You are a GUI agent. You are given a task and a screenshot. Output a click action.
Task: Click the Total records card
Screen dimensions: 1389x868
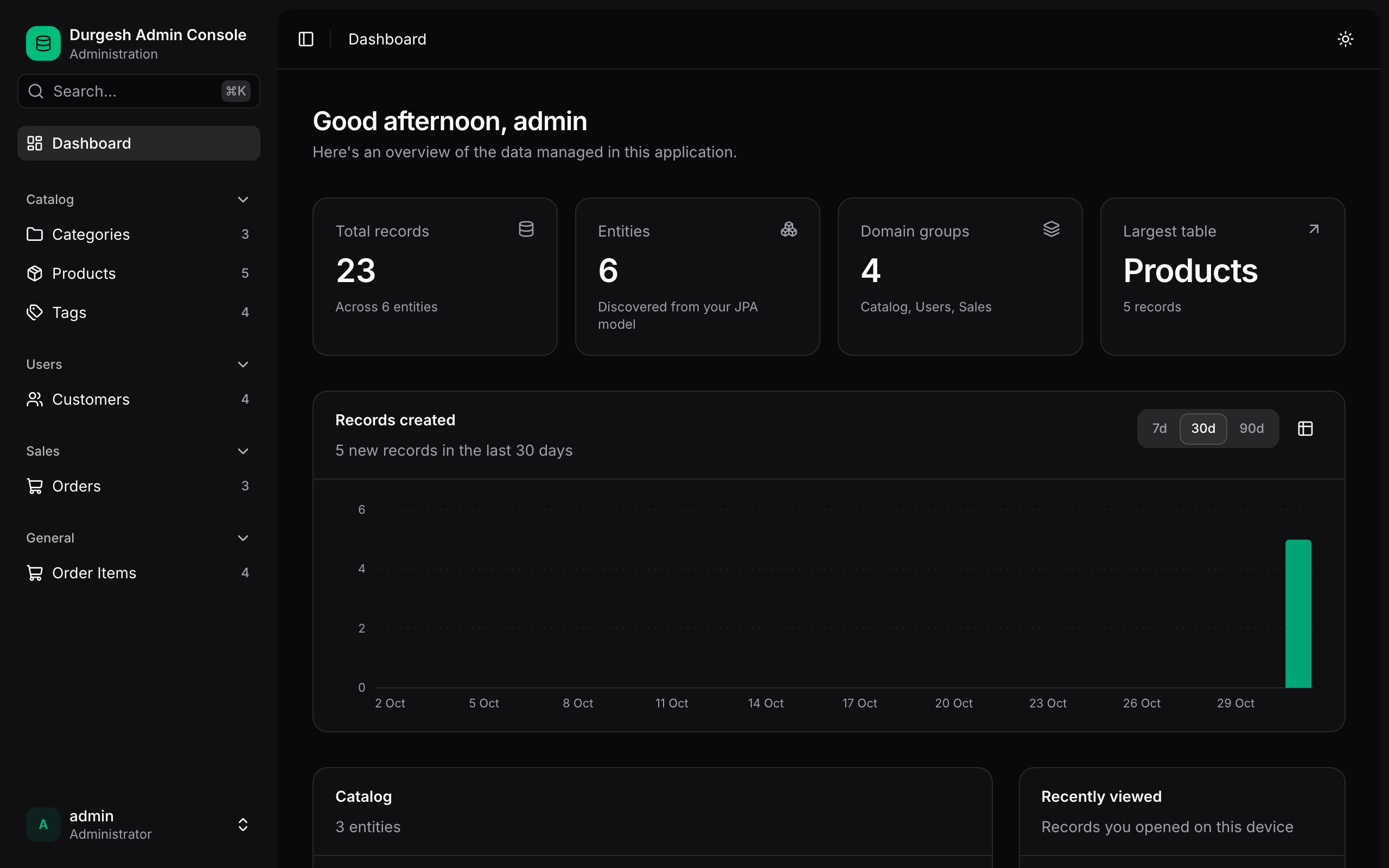pos(435,277)
